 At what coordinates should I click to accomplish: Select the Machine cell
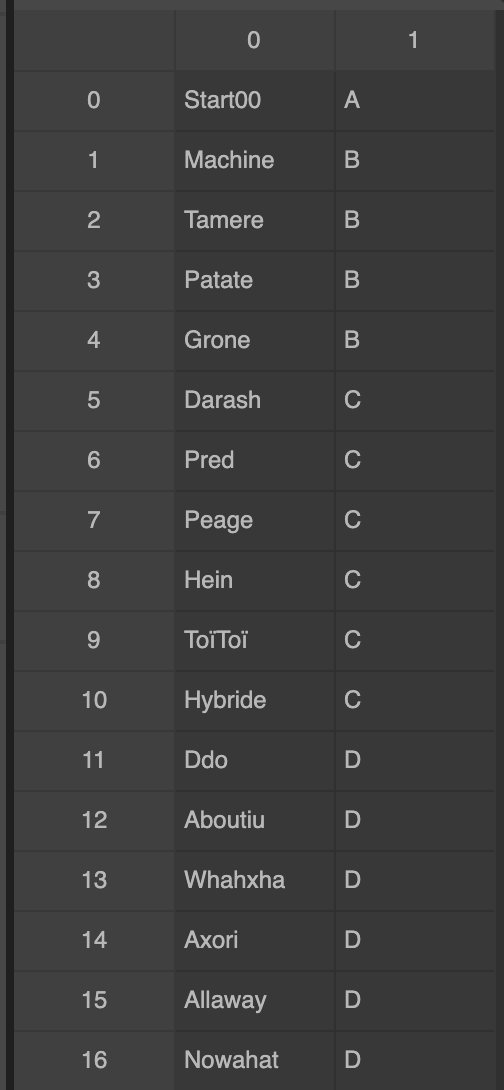(254, 161)
